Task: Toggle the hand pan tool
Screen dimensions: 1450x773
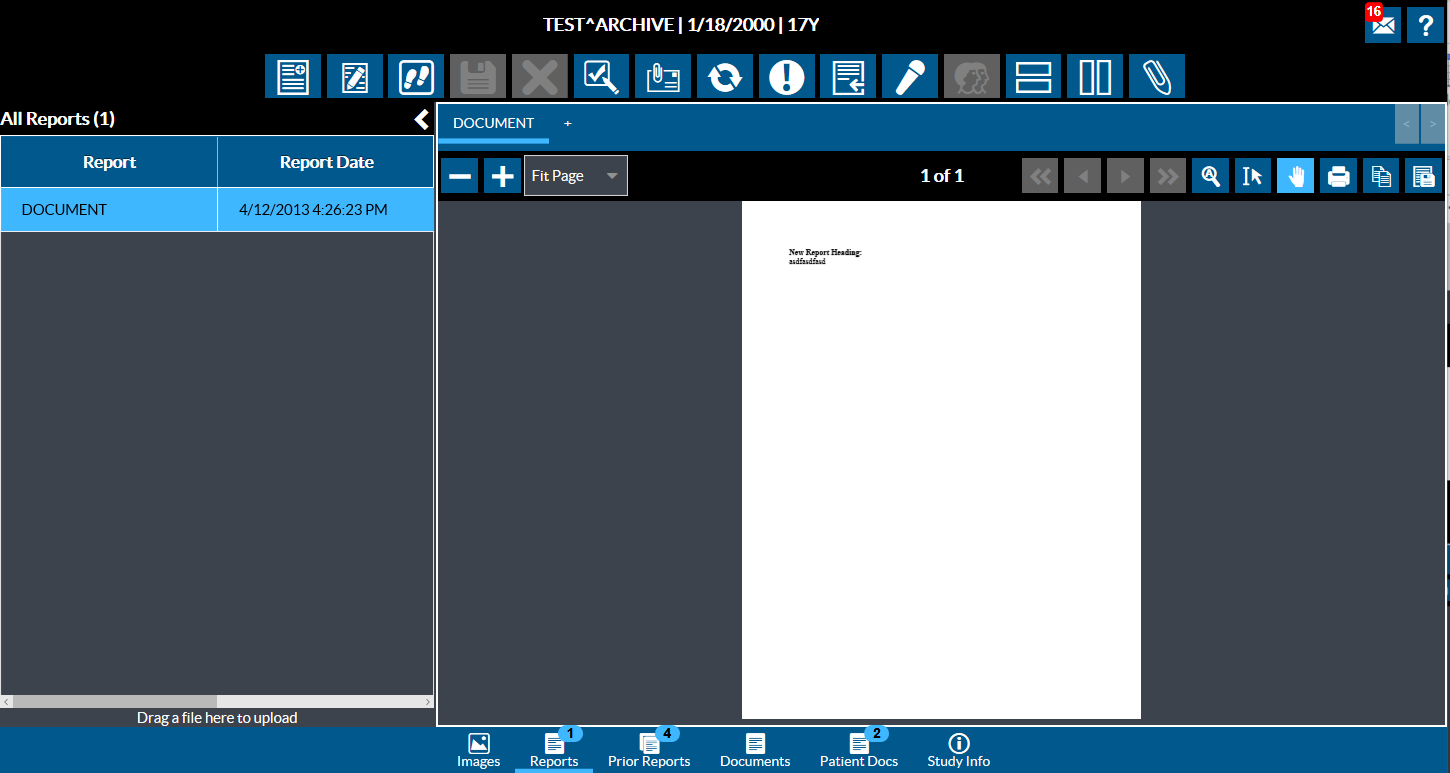Action: coord(1295,176)
